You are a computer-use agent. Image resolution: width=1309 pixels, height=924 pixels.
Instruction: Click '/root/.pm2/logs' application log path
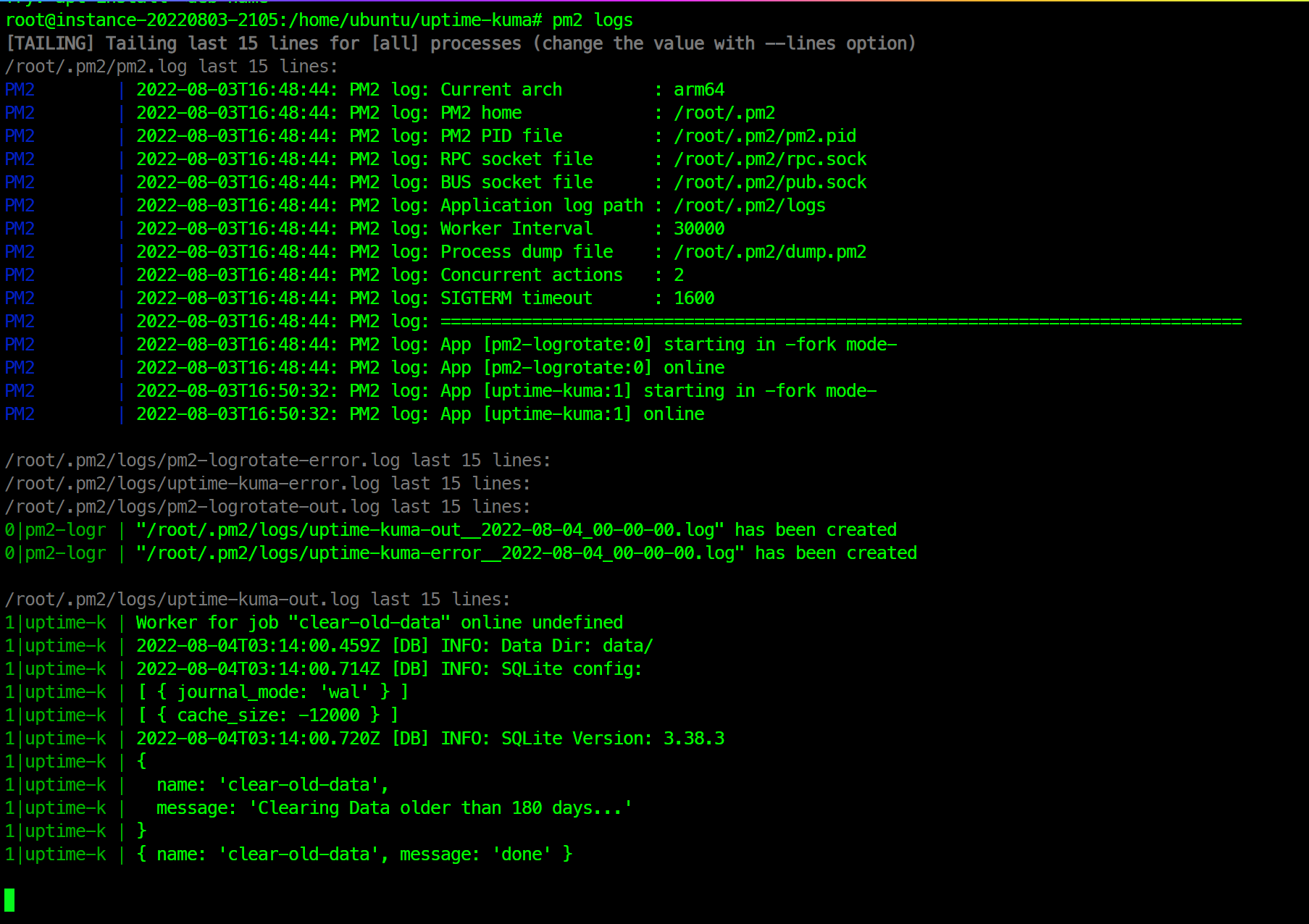pos(750,206)
